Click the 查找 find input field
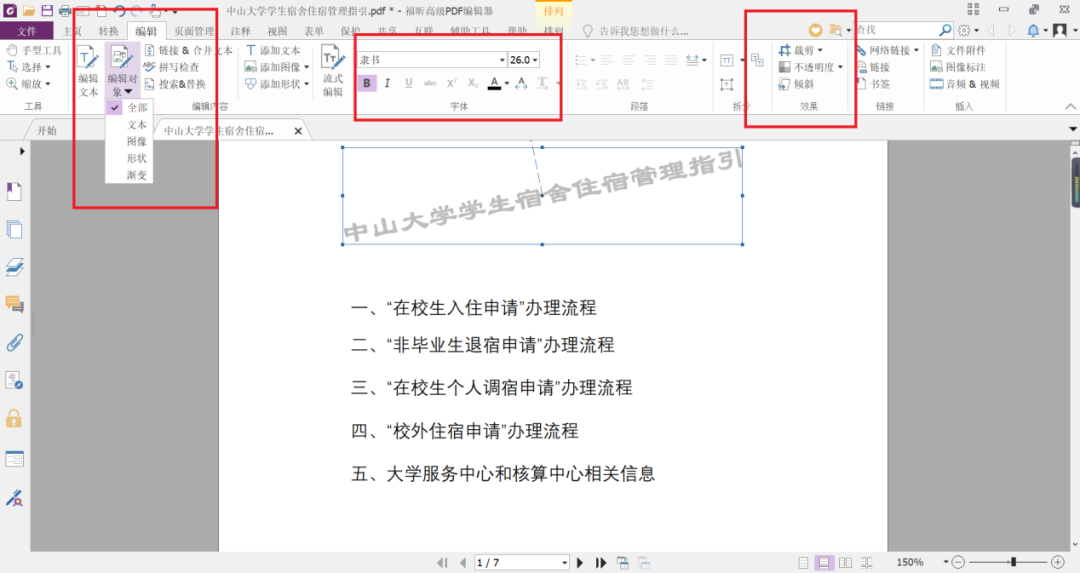Screen dimensions: 1080x573 pos(897,30)
